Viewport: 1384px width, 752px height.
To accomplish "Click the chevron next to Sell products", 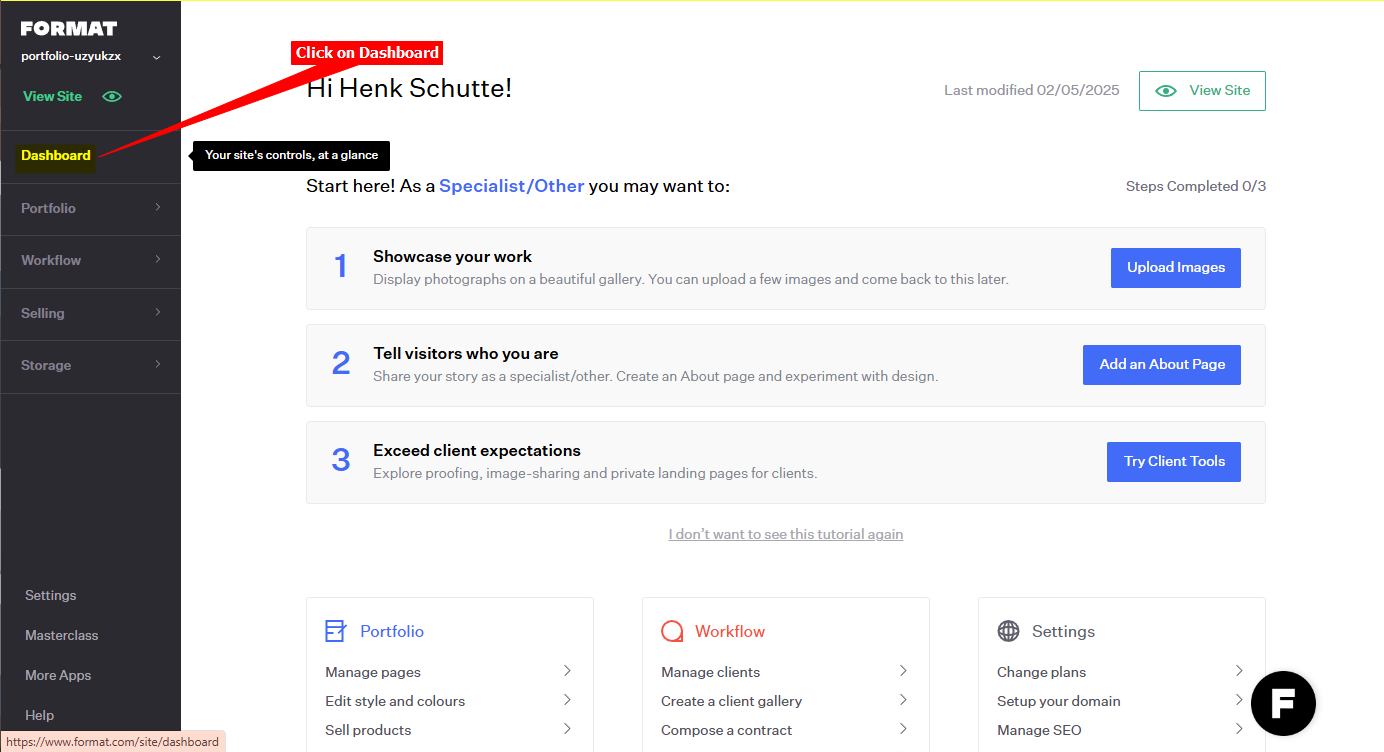I will click(567, 728).
